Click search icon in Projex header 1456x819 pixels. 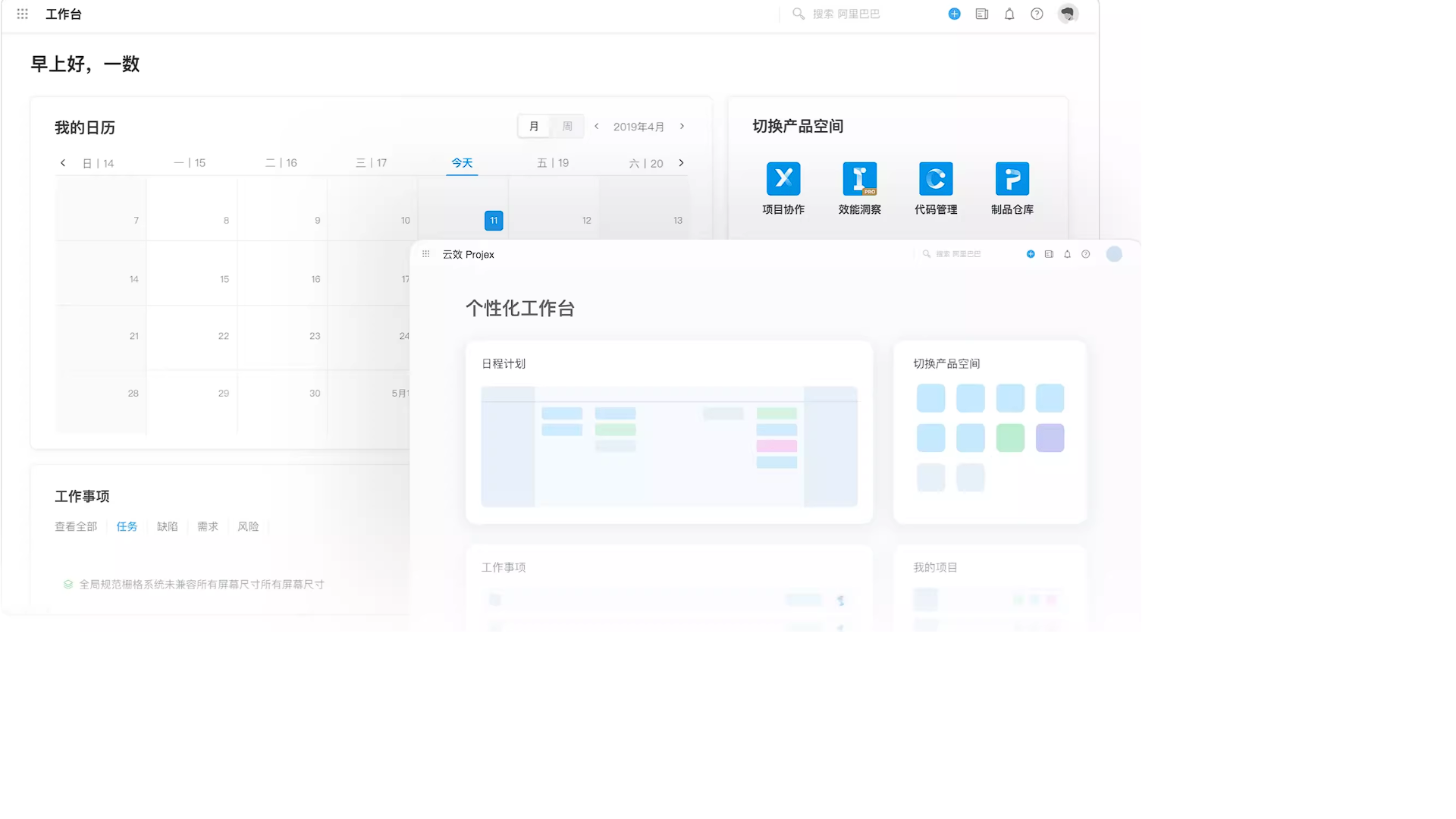coord(926,254)
